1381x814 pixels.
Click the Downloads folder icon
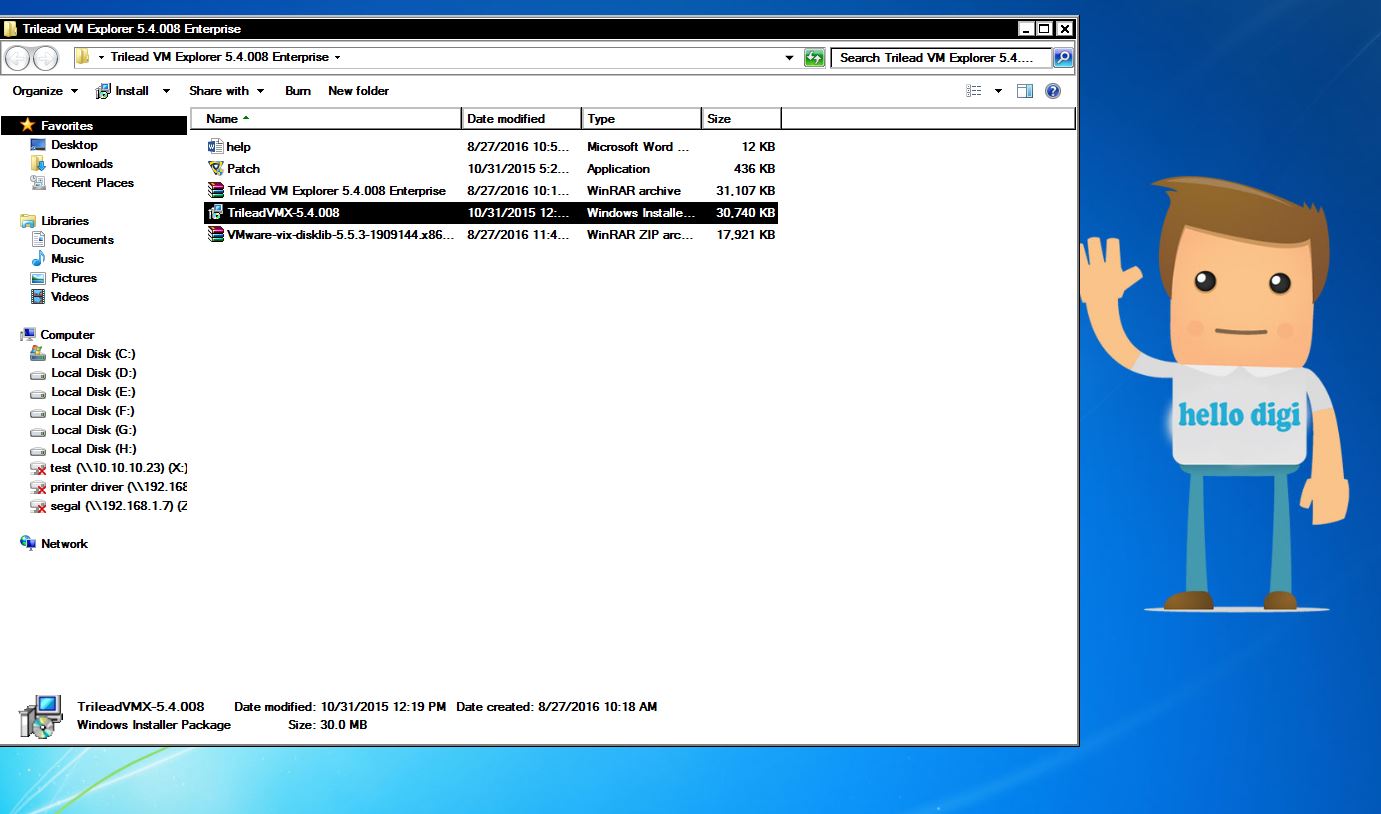coord(39,164)
